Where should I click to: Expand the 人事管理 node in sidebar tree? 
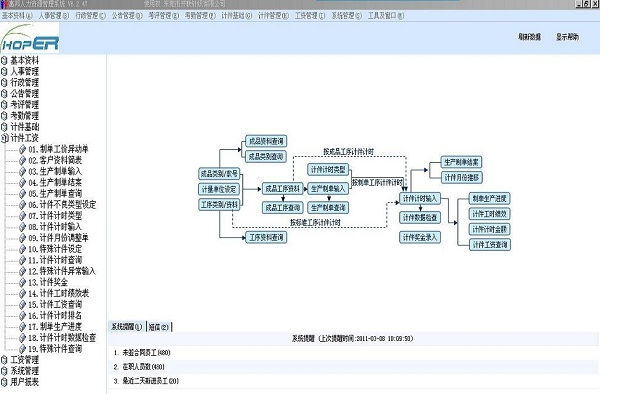4,71
